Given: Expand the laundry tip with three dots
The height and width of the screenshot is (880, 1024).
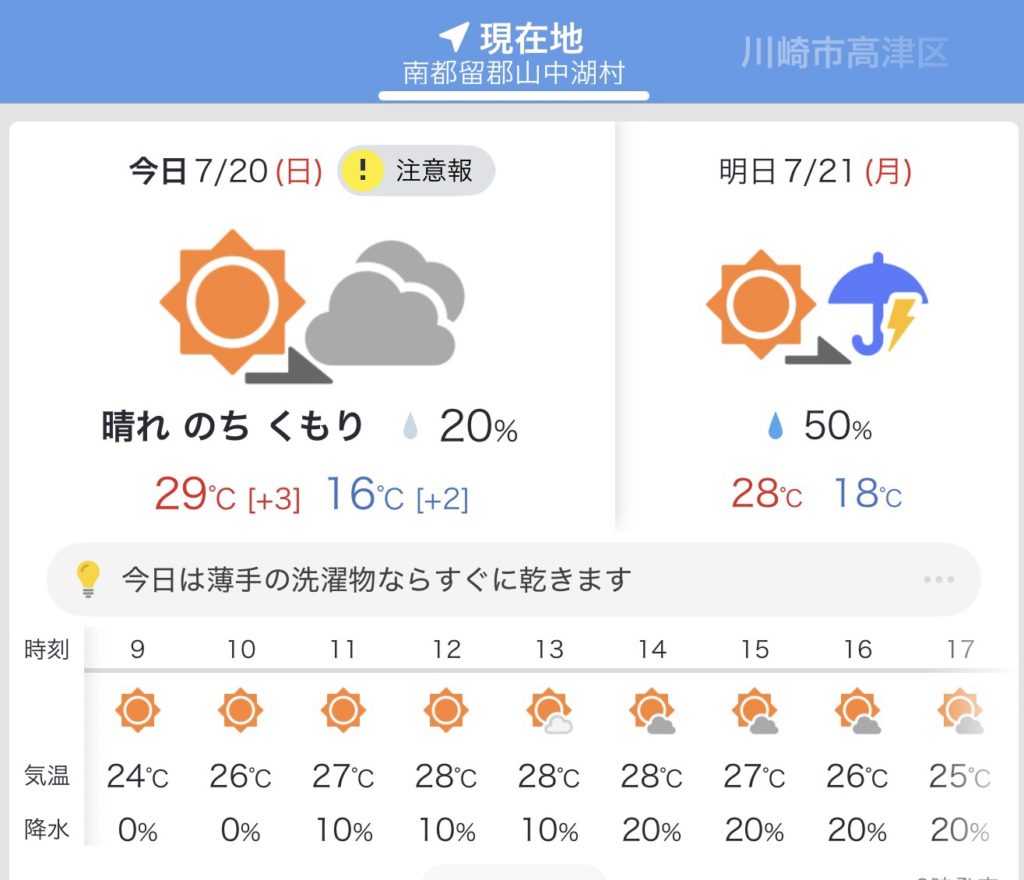Looking at the screenshot, I should [939, 579].
